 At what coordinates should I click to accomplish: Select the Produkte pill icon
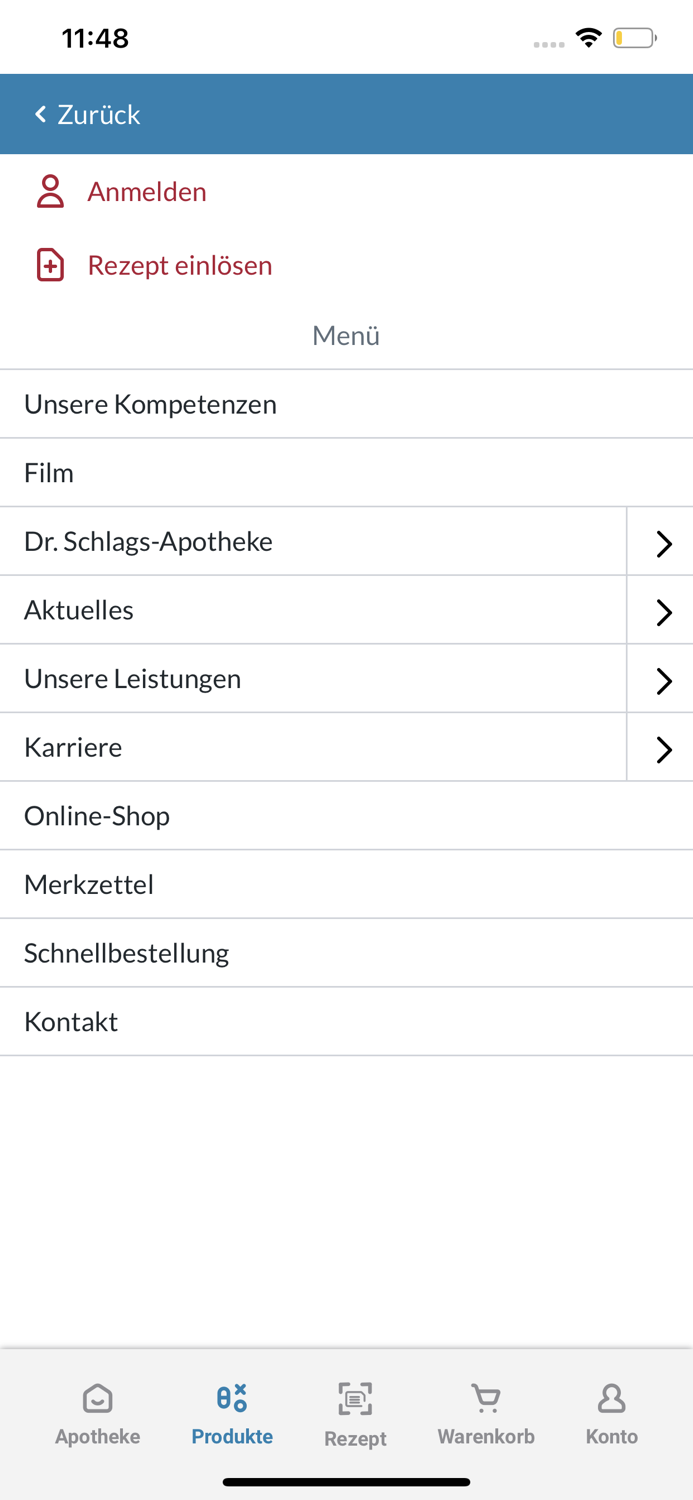[231, 1397]
